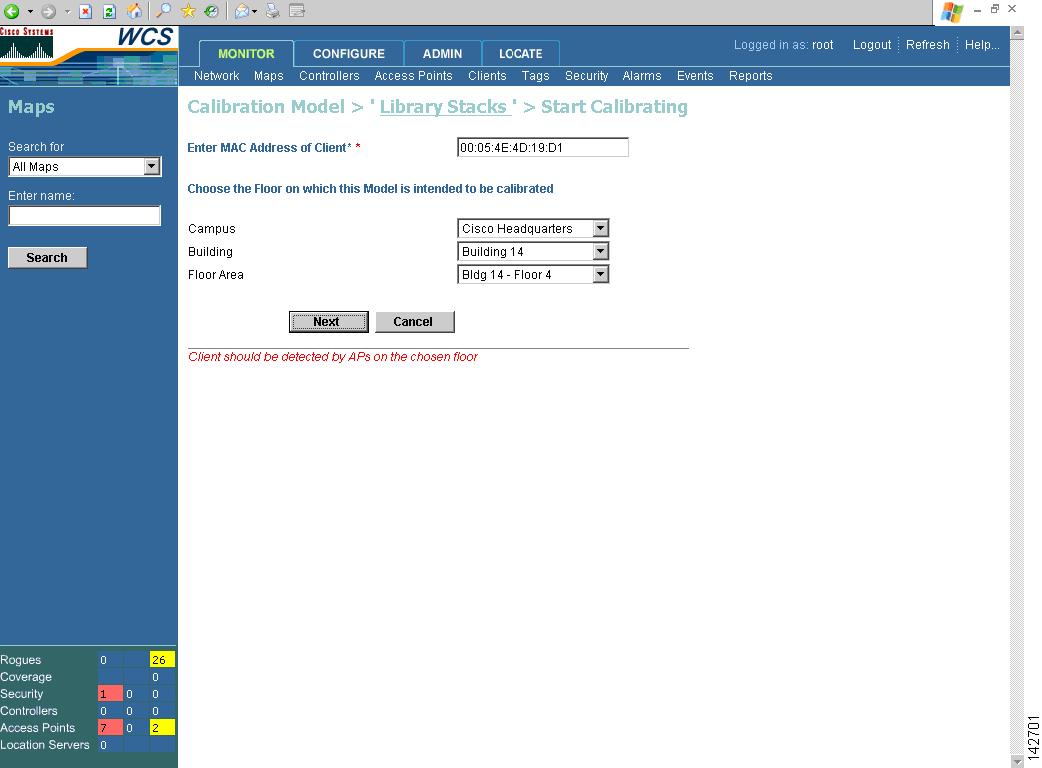Viewport: 1042px width, 768px height.
Task: Click the Edit page icon in toolbar
Action: tap(297, 11)
